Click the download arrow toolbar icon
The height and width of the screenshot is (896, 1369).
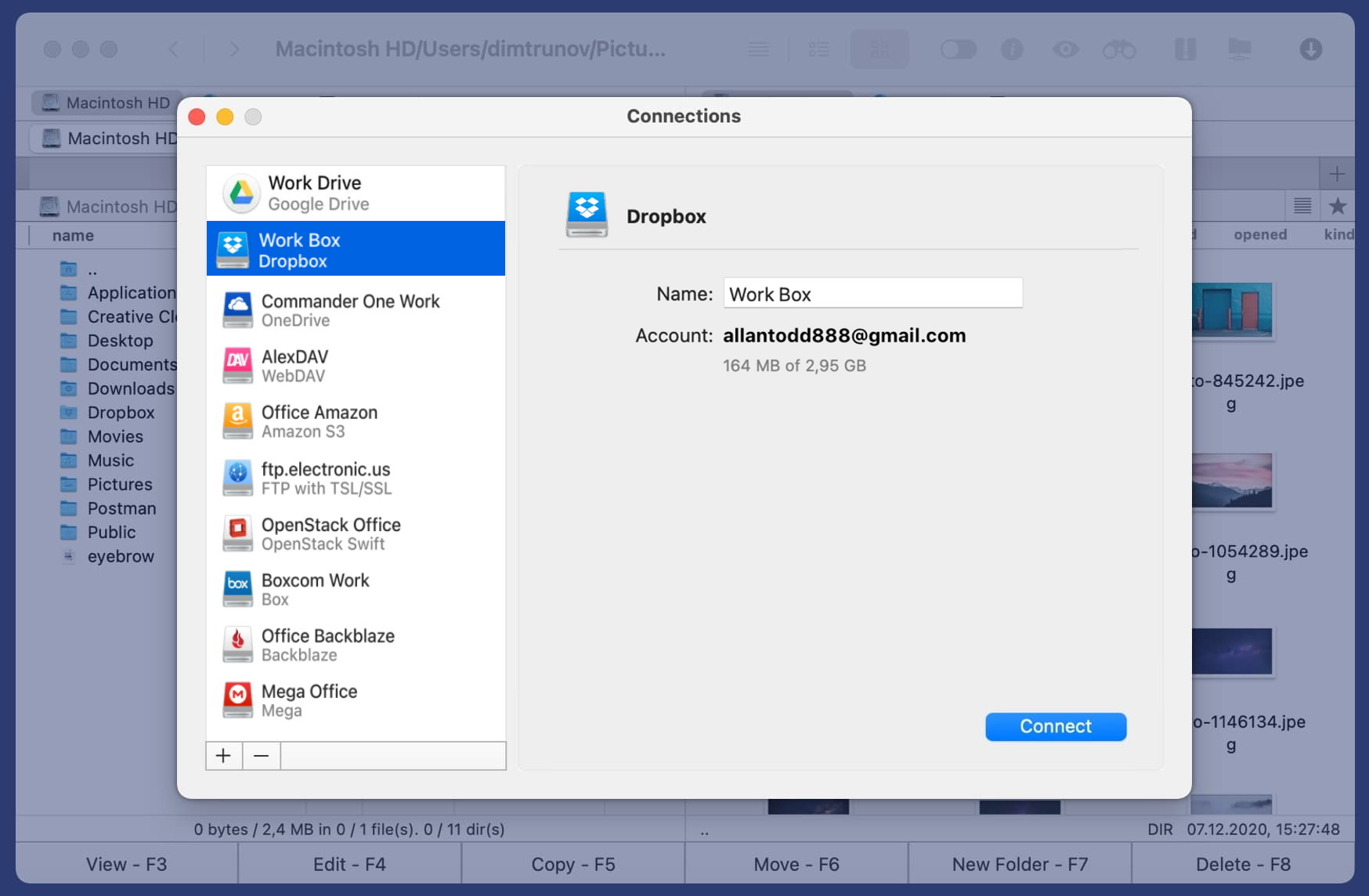point(1312,49)
